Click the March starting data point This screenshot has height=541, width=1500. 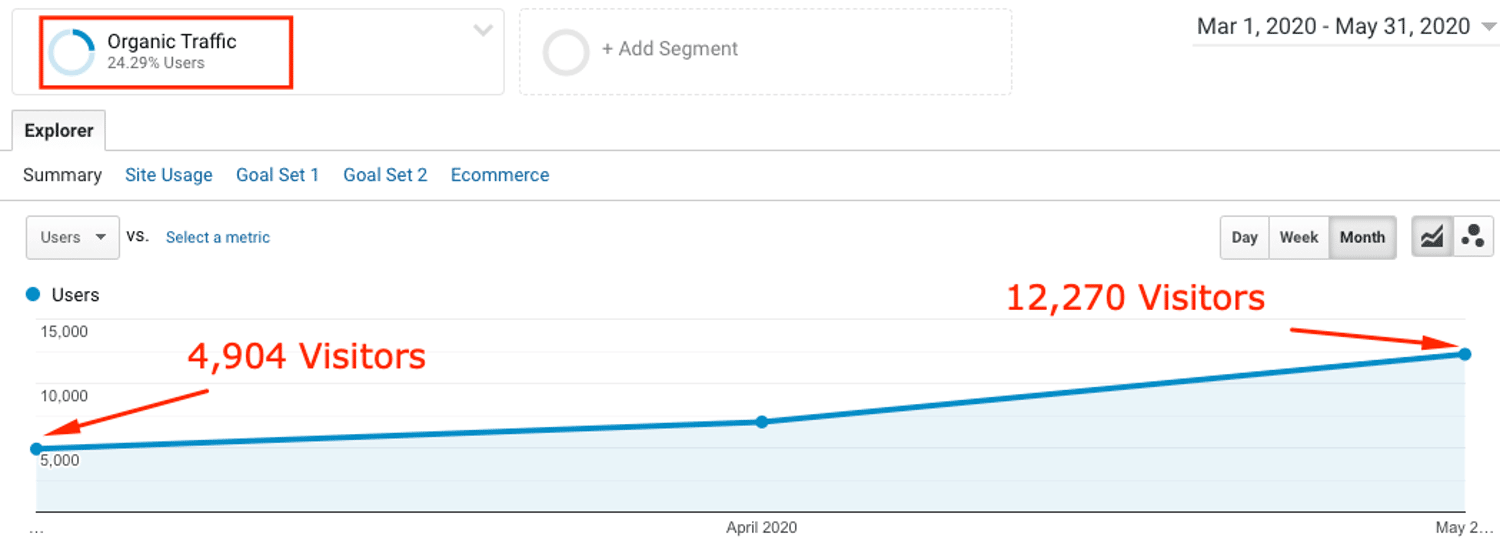37,449
